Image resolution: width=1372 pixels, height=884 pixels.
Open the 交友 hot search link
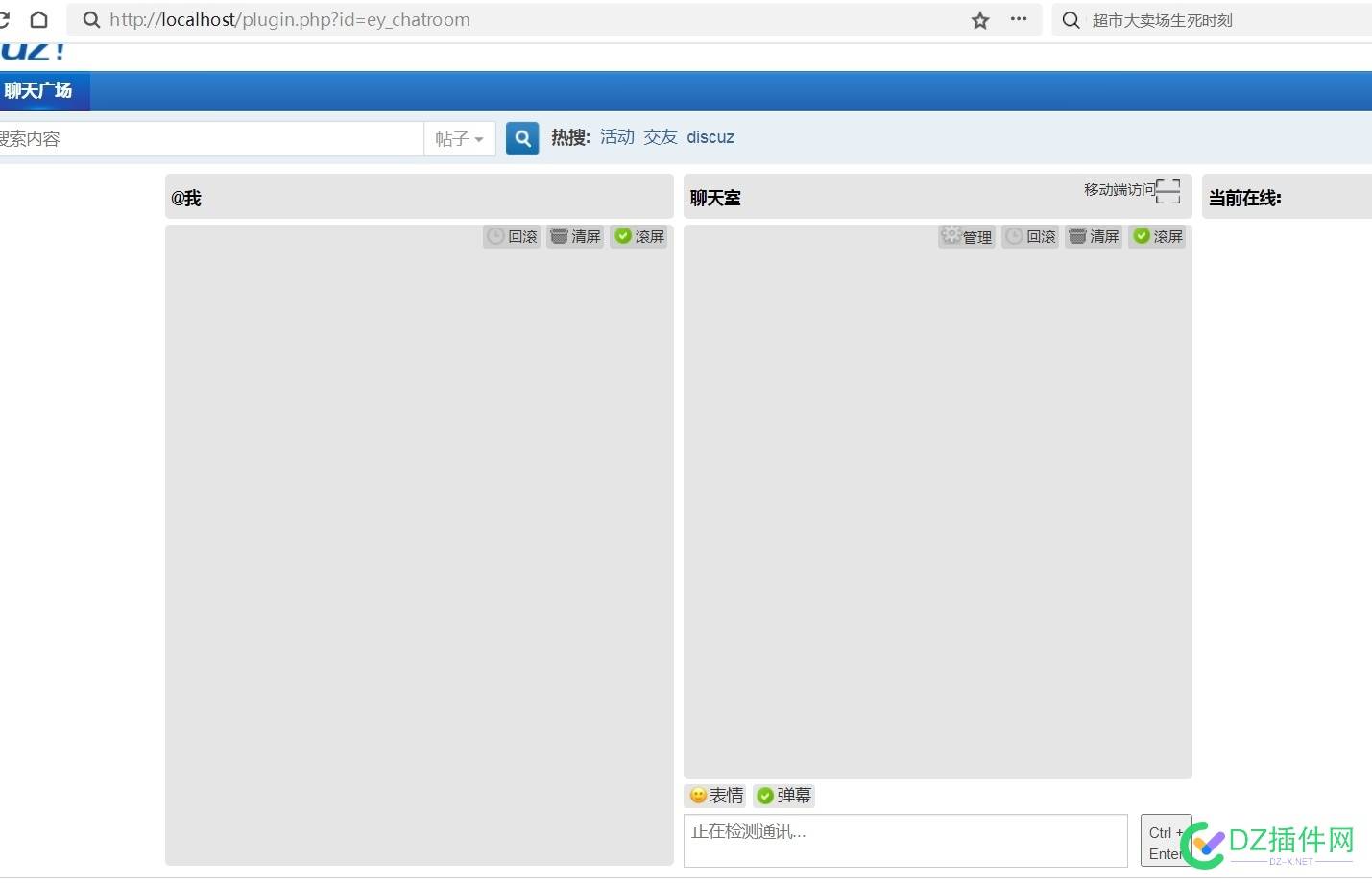tap(661, 137)
